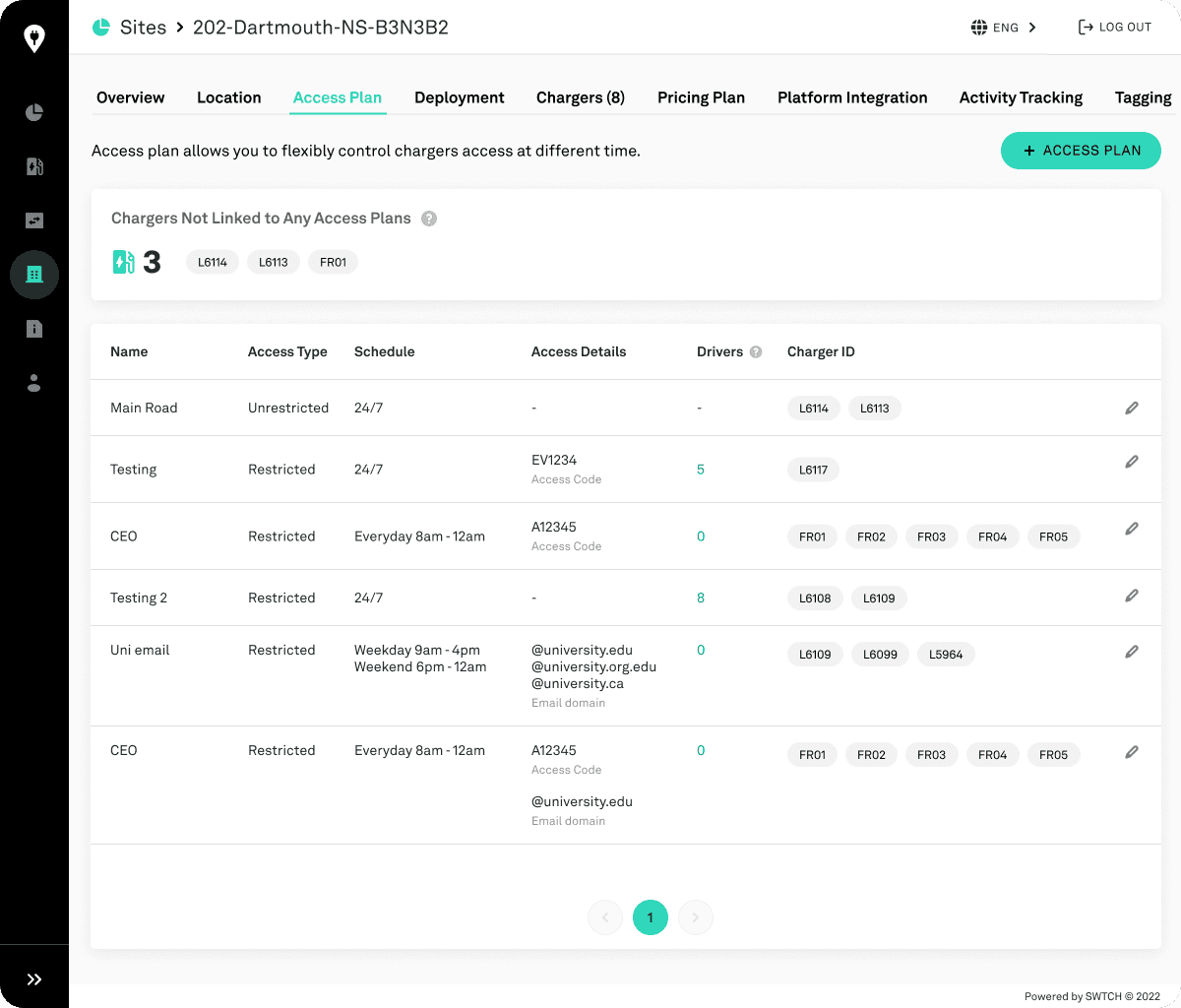Click the unlinked chargers station icon
Screen dimensions: 1181x1008
click(x=123, y=262)
